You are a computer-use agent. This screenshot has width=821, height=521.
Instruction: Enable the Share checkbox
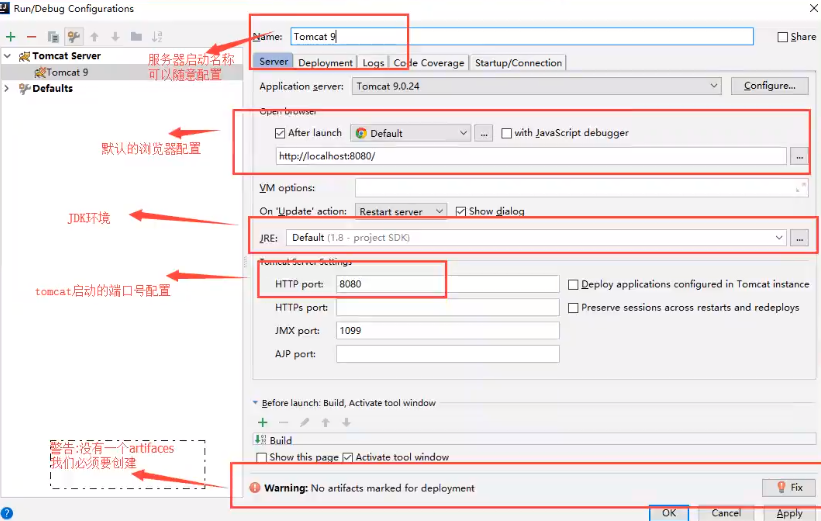(783, 37)
